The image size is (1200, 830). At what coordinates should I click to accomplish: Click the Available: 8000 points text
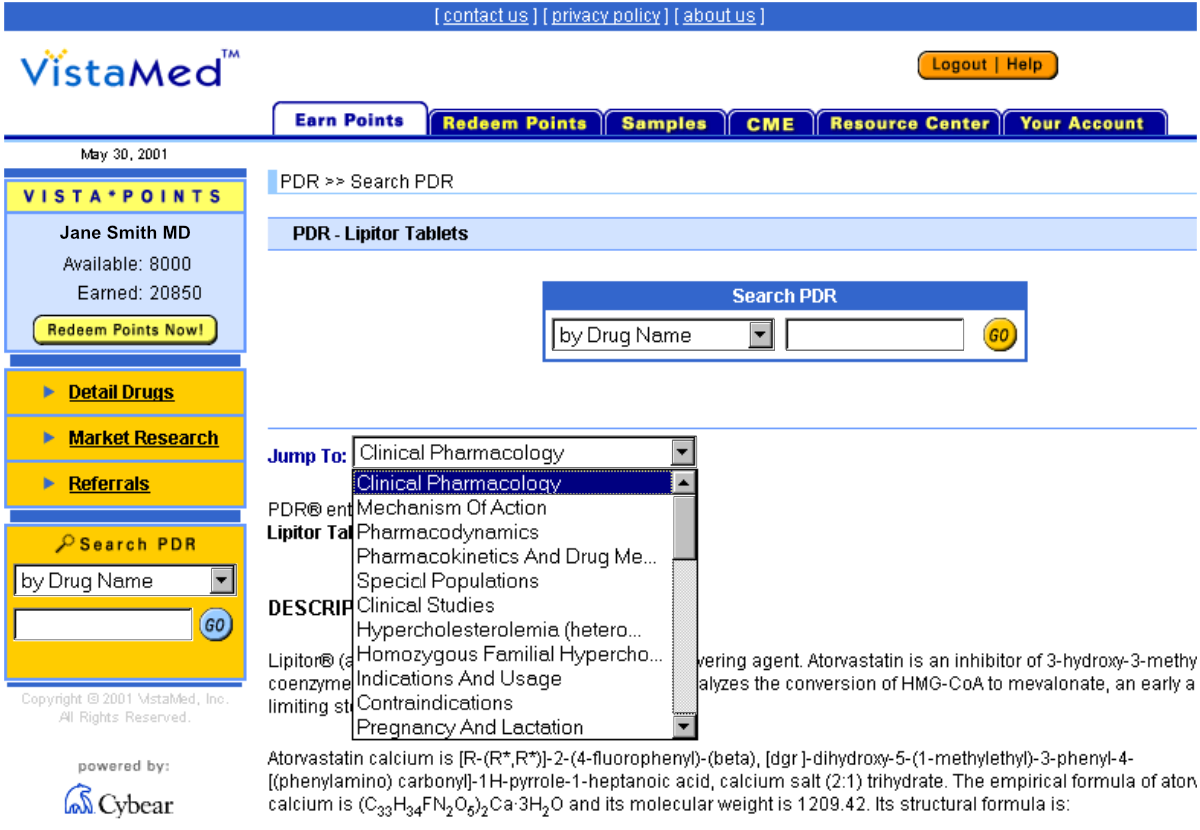127,264
